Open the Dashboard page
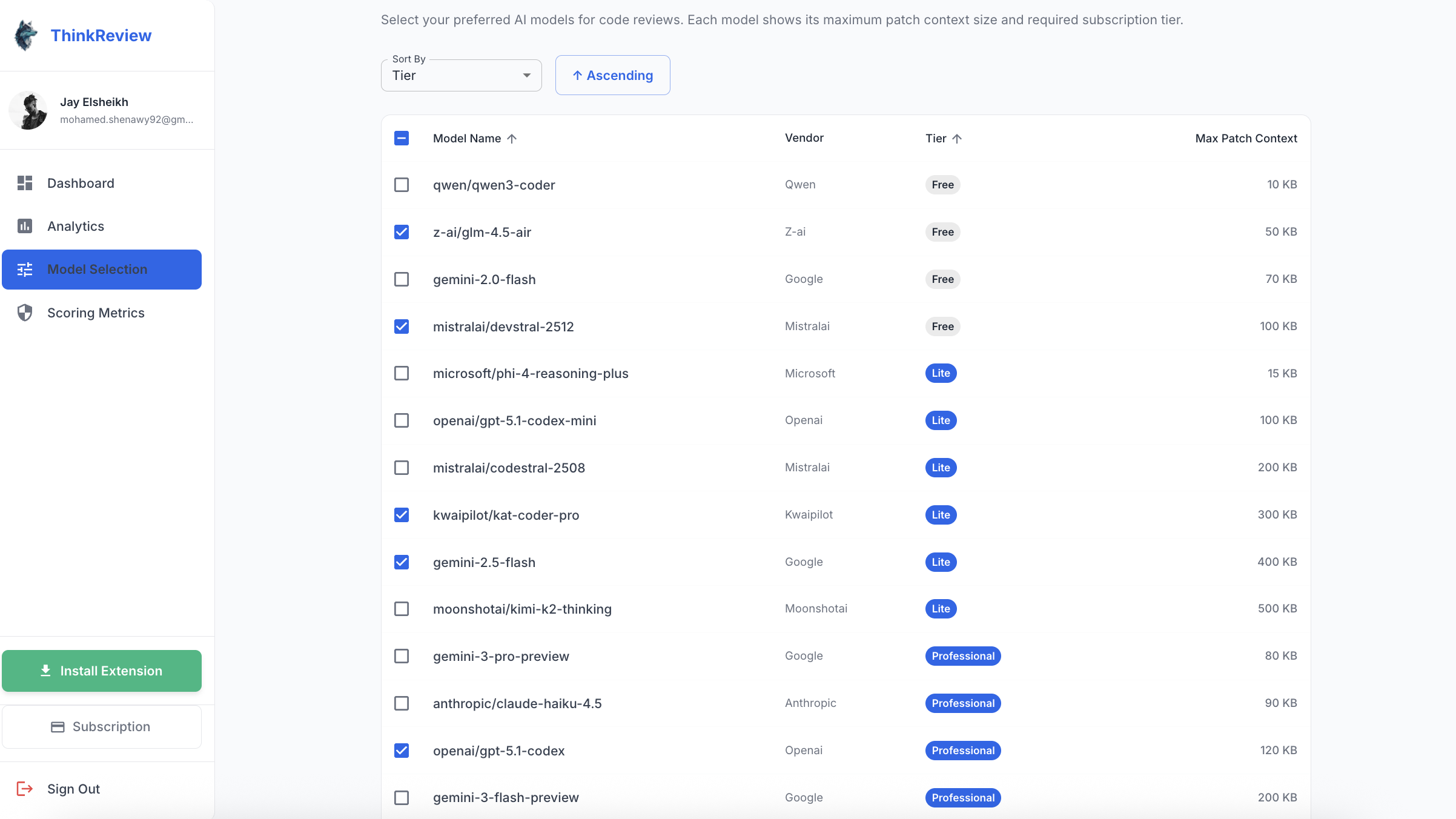 pos(81,183)
